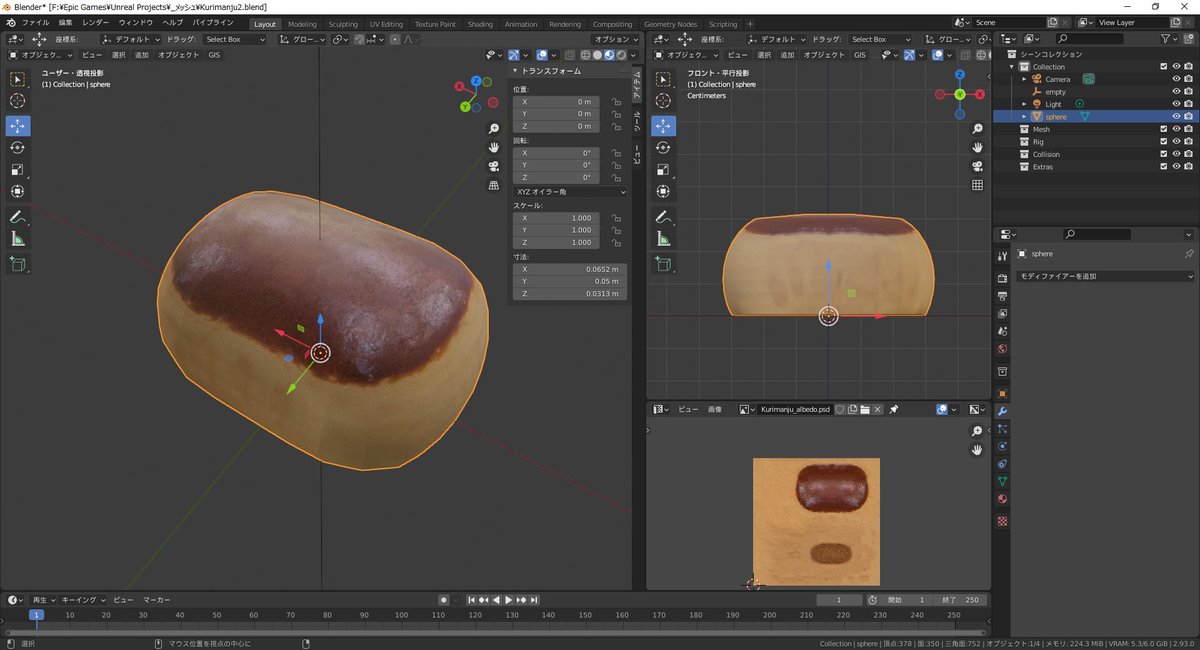1200x650 pixels.
Task: Hide the Camera object in outliner
Action: [1176, 79]
